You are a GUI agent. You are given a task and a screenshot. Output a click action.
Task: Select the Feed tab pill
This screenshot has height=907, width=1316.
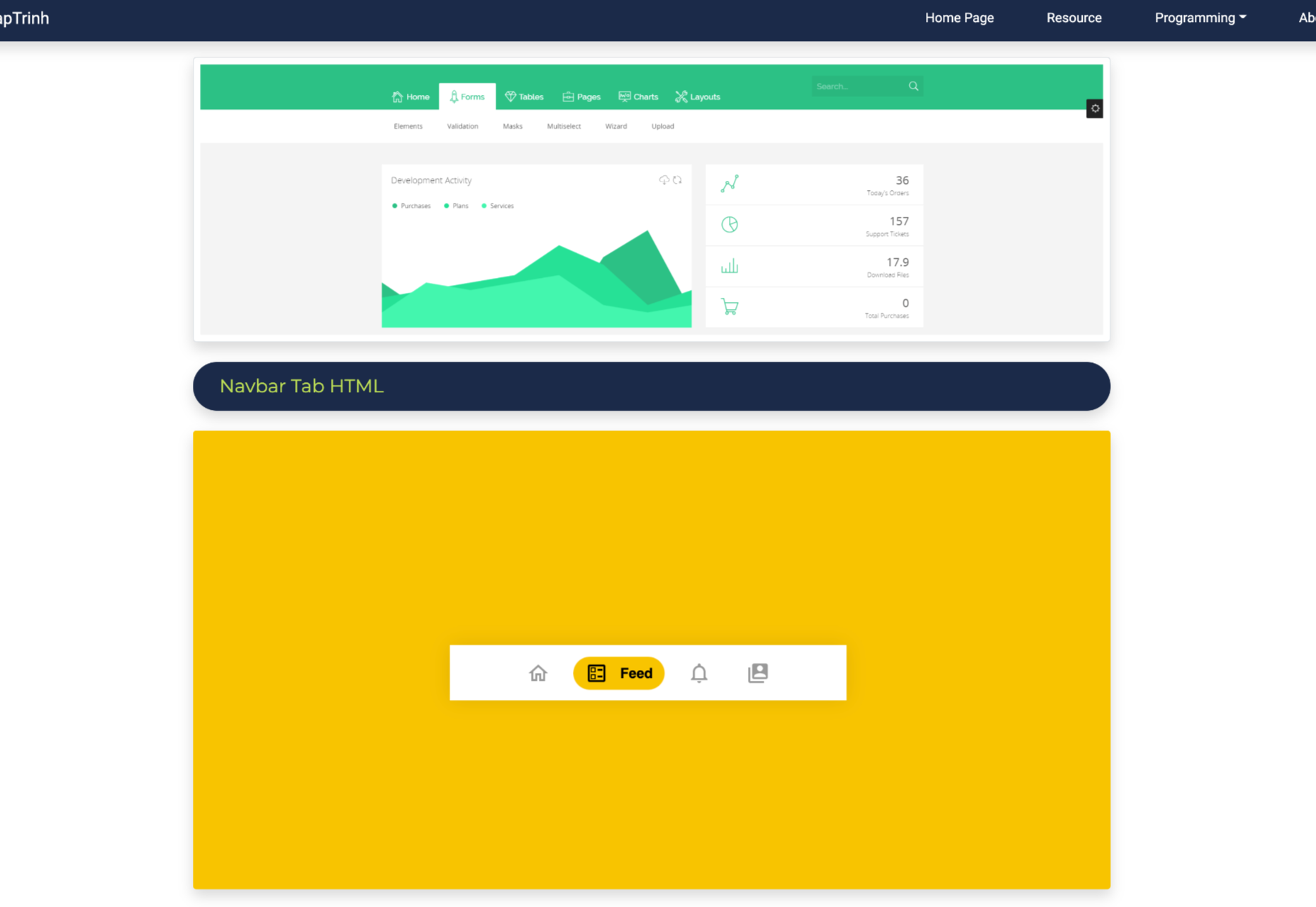click(618, 673)
